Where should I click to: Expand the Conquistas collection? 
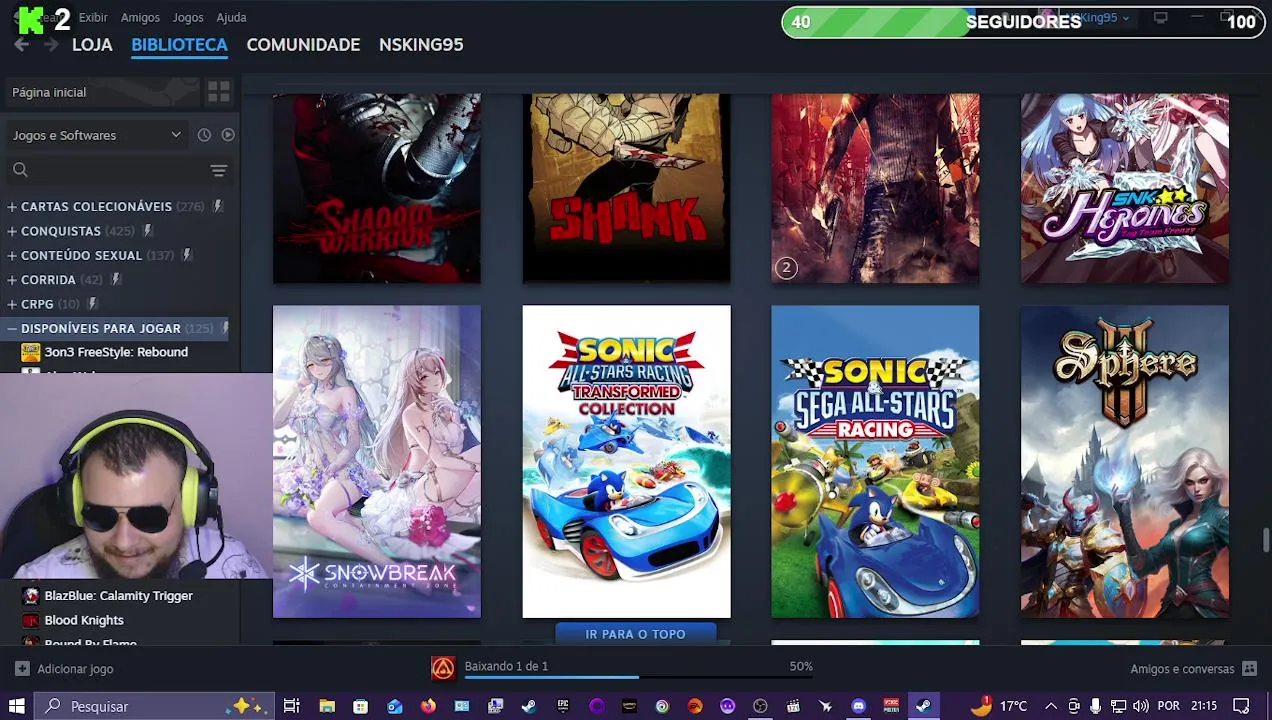pos(12,231)
